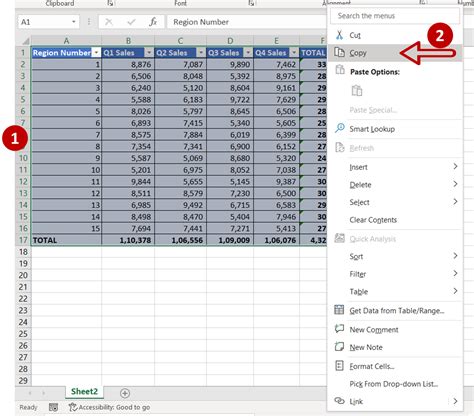Click the New Comment speech bubble icon

pyautogui.click(x=339, y=329)
